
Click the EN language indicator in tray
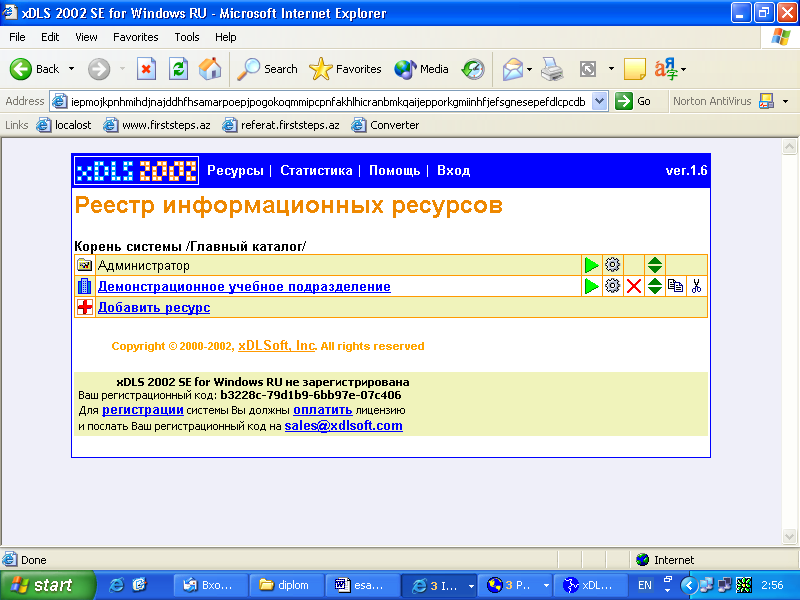(645, 585)
